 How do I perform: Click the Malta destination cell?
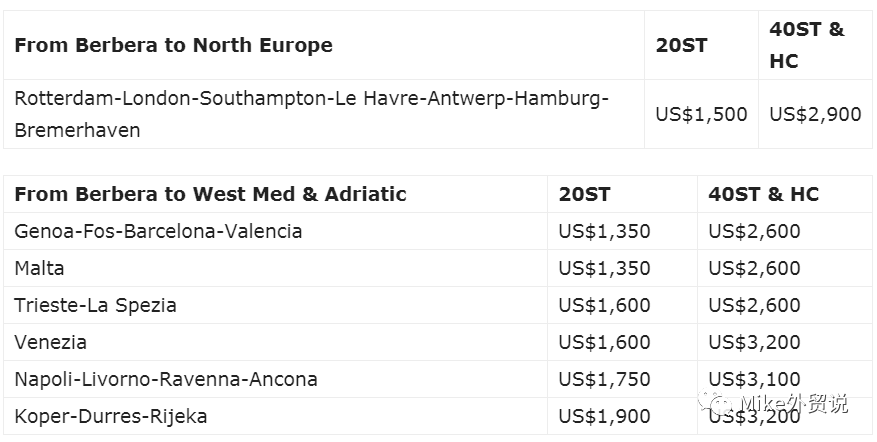[x=40, y=268]
